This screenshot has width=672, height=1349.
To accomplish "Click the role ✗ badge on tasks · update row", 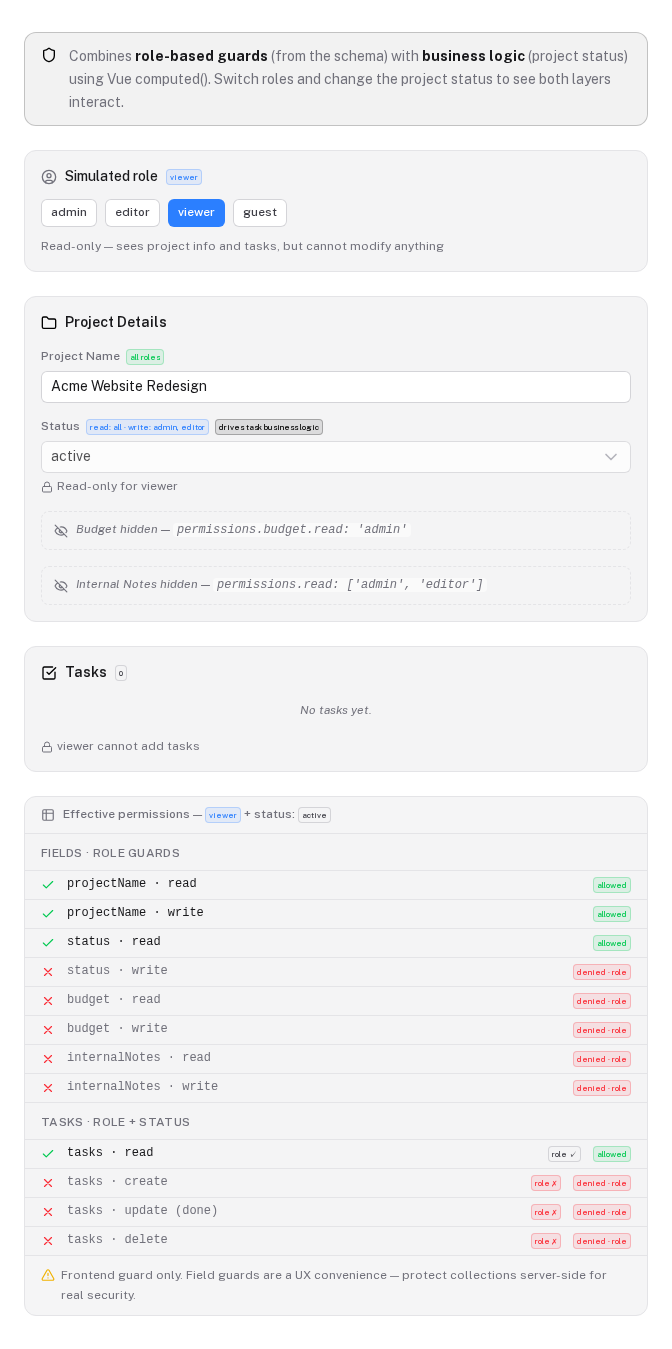I will (546, 1212).
